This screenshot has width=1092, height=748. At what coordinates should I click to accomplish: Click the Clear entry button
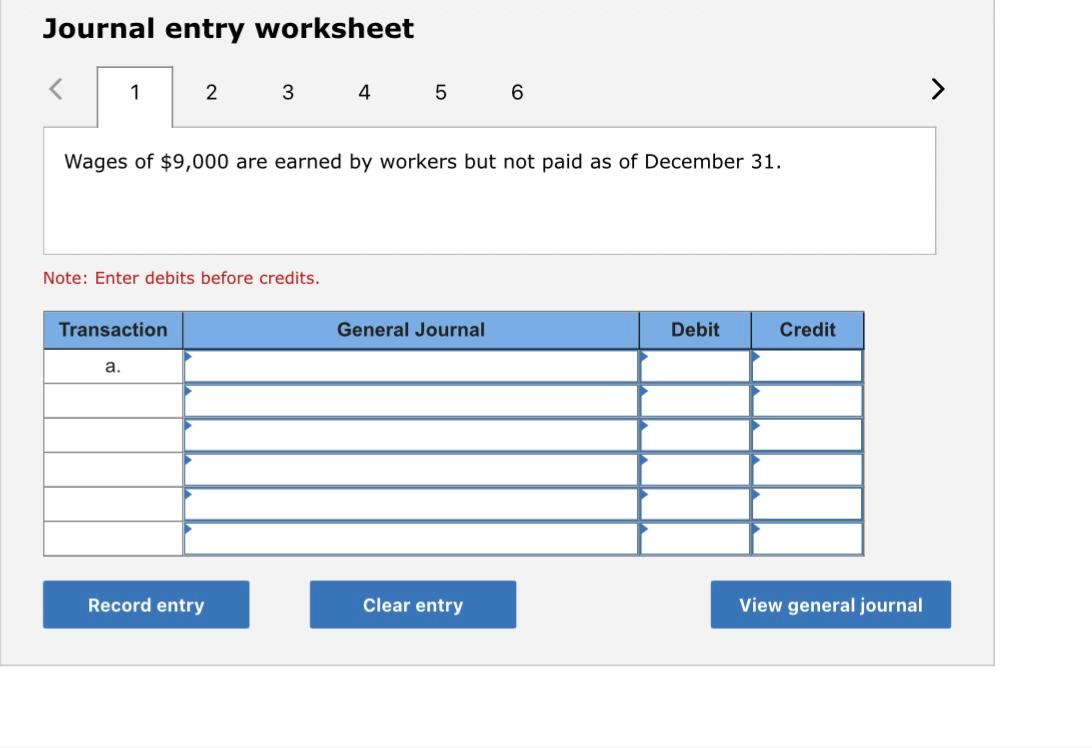click(x=413, y=604)
